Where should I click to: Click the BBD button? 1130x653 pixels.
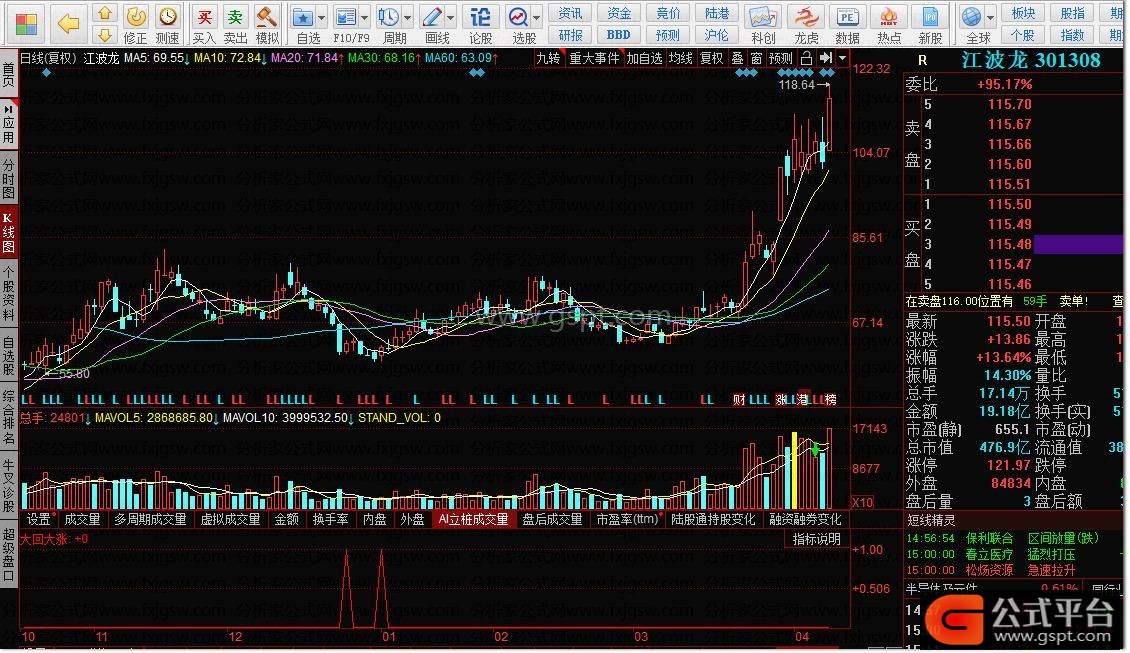tap(618, 35)
